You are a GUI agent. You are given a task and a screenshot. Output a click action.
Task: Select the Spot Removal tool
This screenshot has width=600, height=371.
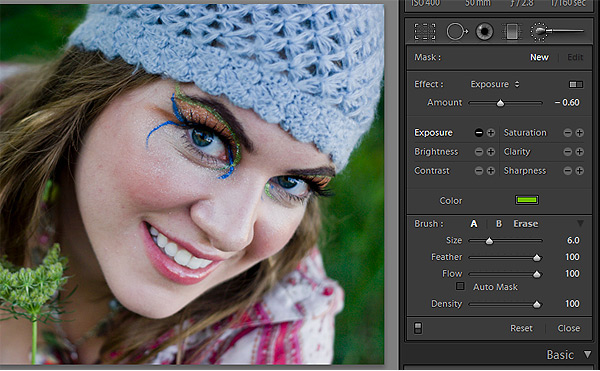point(457,31)
